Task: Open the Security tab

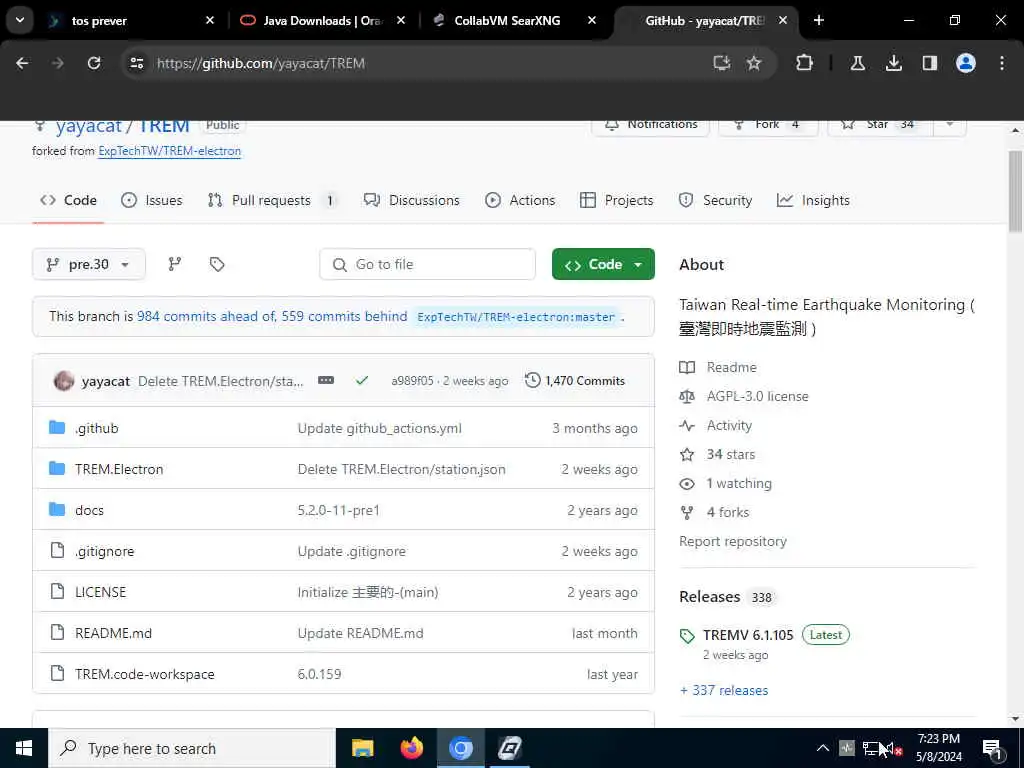Action: (715, 200)
